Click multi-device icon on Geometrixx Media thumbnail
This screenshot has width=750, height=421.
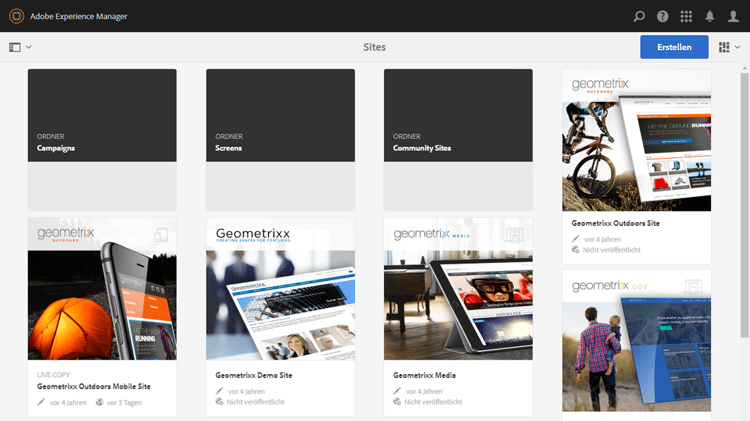pos(515,234)
